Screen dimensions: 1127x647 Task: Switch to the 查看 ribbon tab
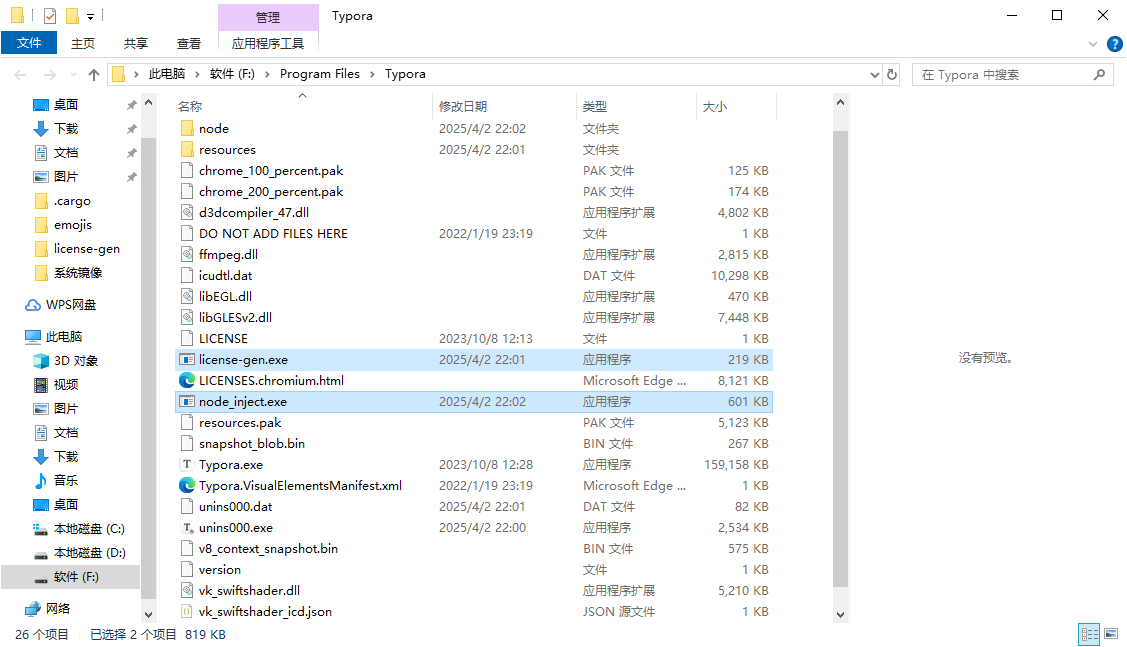(189, 43)
